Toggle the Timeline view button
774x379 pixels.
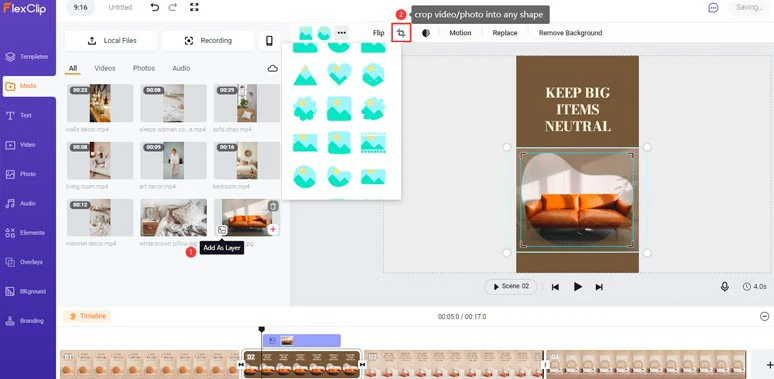coord(88,316)
